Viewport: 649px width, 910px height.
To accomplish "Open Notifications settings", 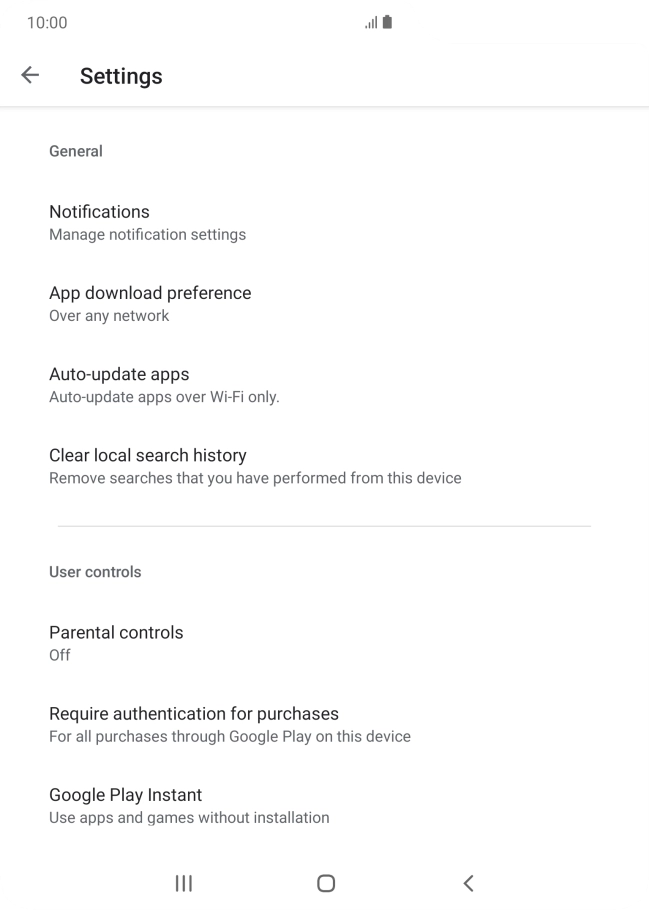I will 99,212.
